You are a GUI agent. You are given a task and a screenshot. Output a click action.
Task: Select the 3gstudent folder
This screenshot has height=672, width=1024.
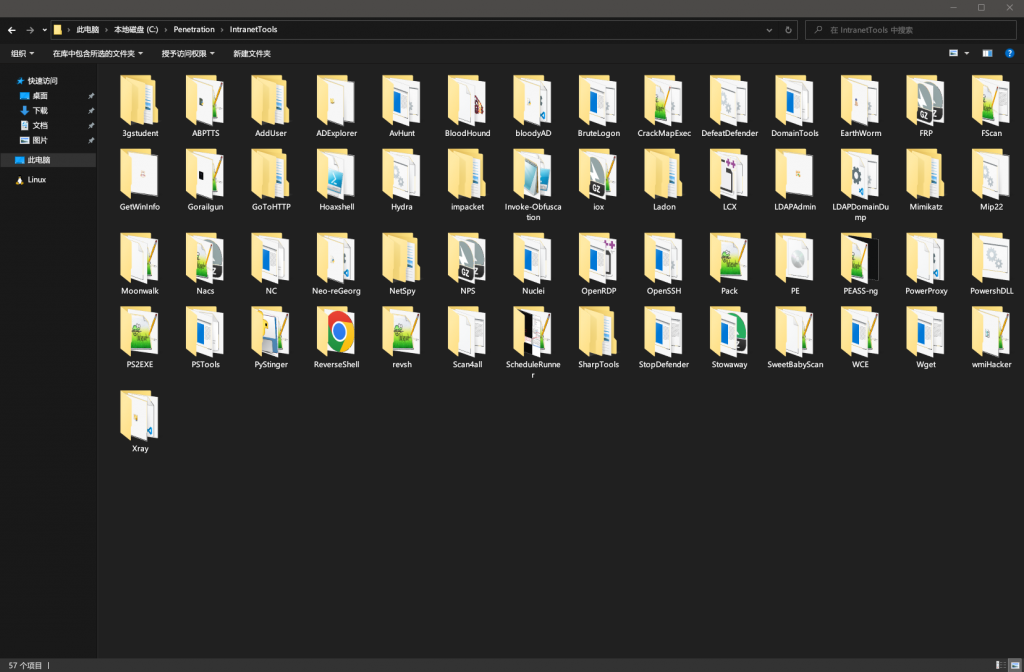point(140,106)
